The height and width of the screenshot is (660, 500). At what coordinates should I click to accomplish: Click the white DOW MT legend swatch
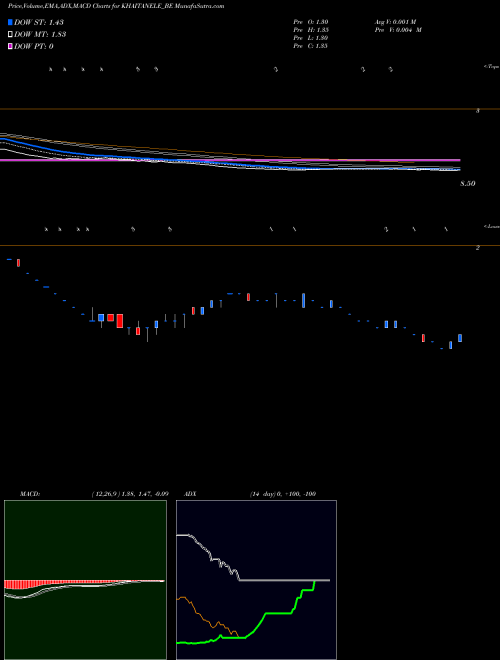(11, 35)
